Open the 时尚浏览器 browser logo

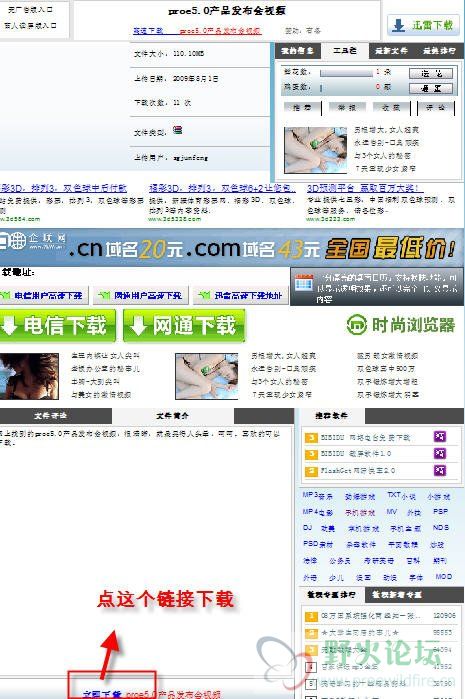(x=400, y=325)
